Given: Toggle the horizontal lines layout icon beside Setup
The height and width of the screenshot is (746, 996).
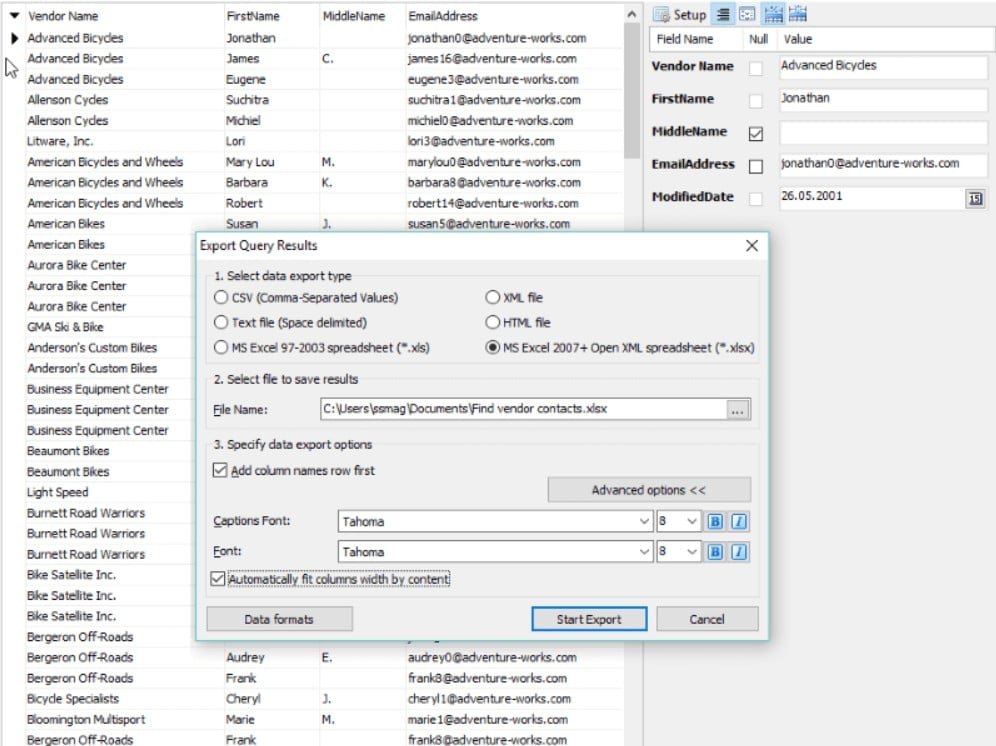Looking at the screenshot, I should coord(723,15).
